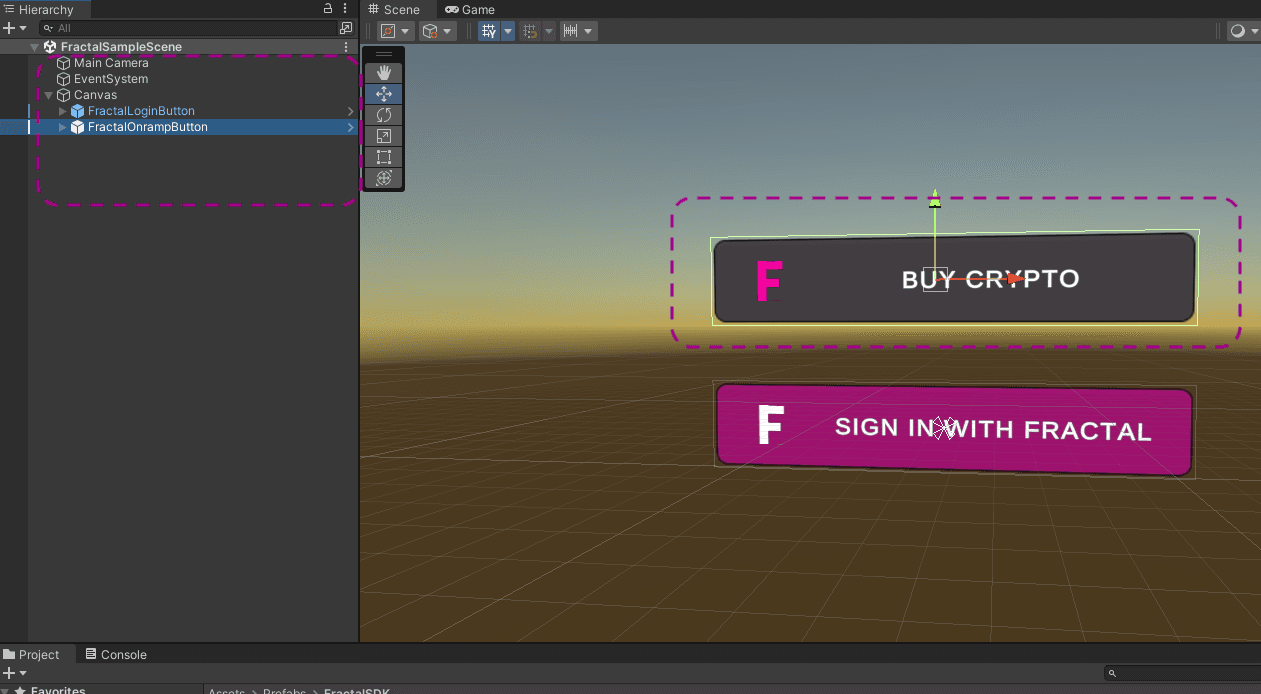Collapse the FractalSampleScene tree
The image size is (1261, 694).
pos(34,47)
